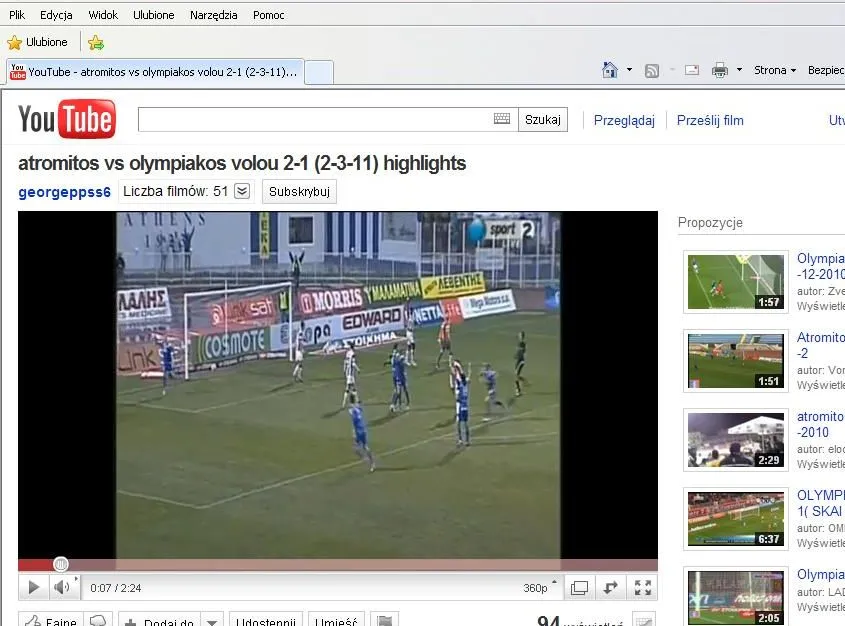Click the play button in the video player

point(33,588)
